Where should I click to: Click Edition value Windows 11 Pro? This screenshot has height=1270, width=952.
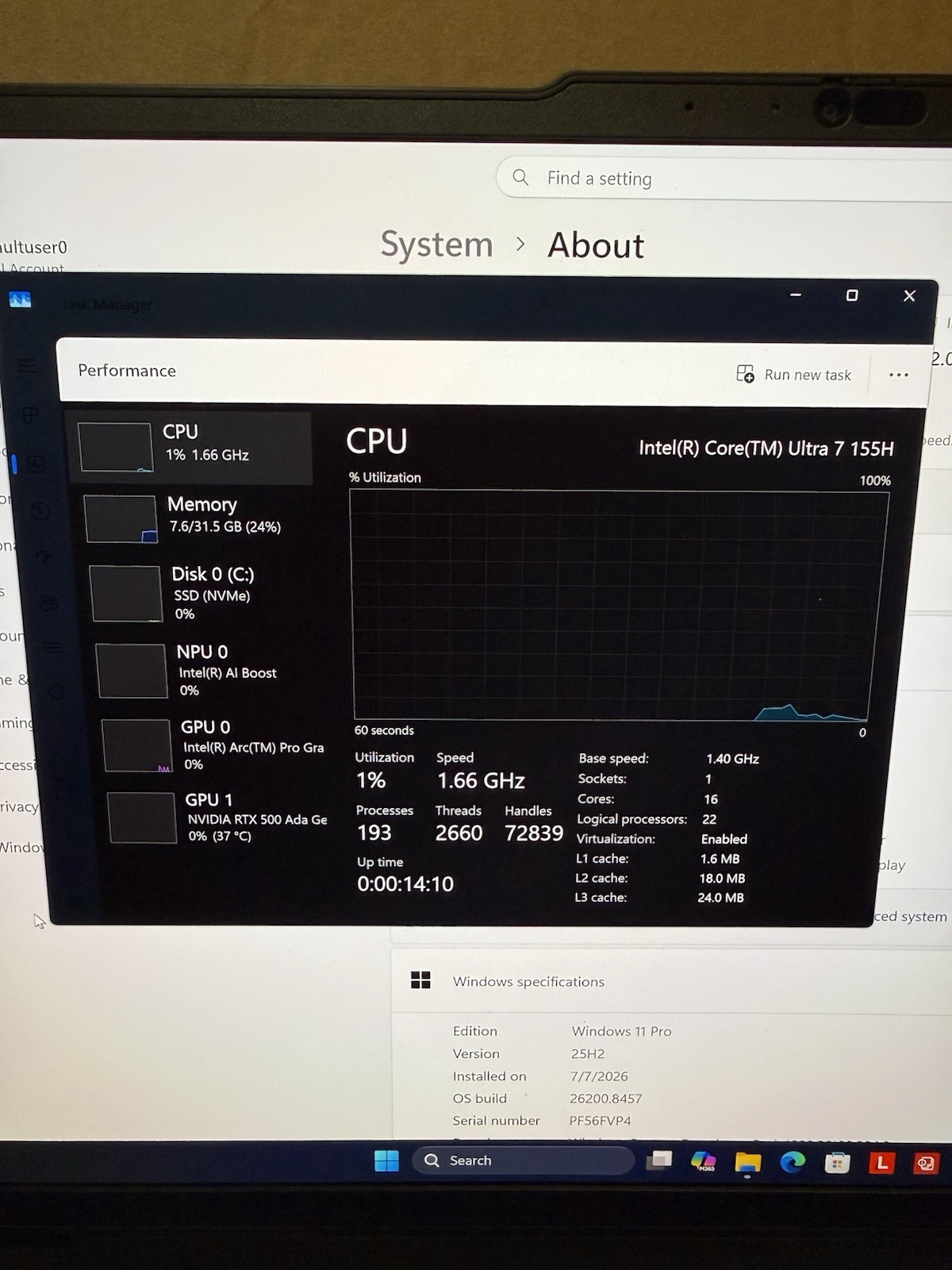[621, 1031]
